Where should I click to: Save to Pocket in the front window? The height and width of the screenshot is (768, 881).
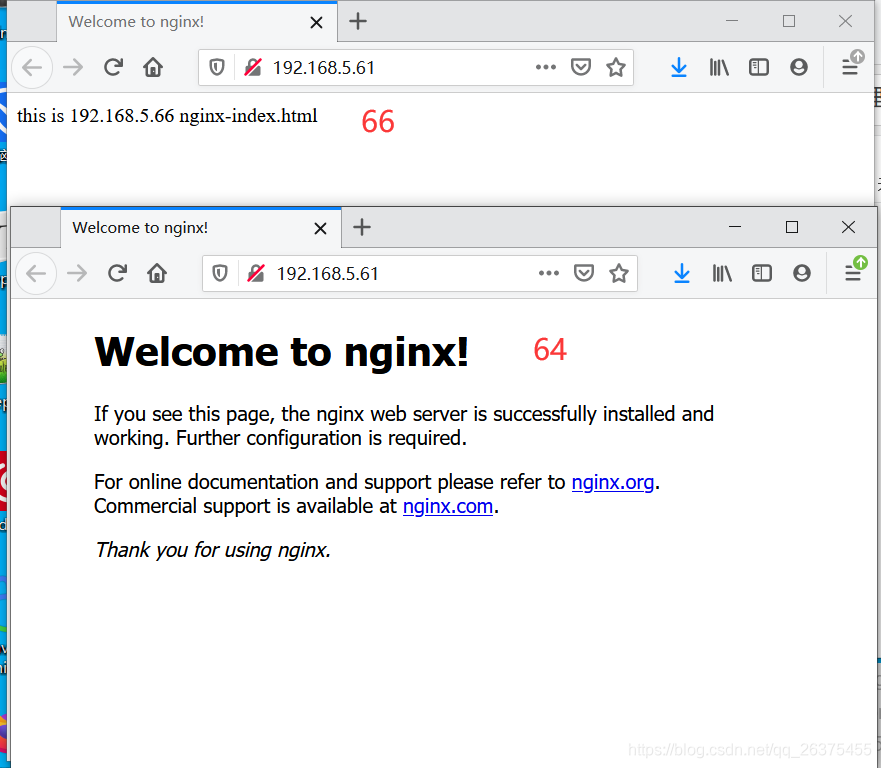[x=584, y=274]
